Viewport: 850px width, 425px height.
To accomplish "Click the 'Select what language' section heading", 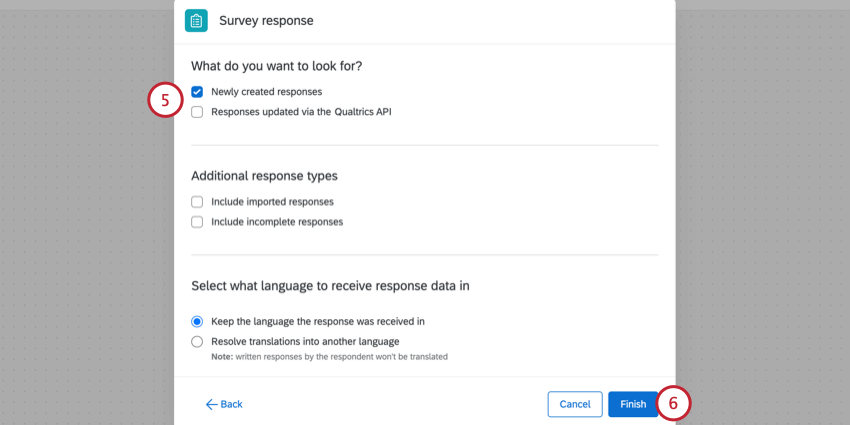I will click(x=330, y=286).
